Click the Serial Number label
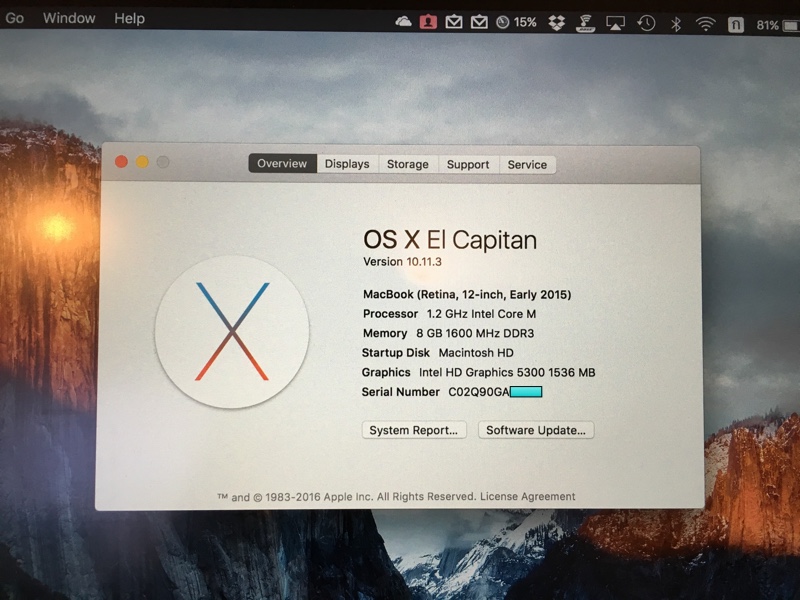The height and width of the screenshot is (600, 800). tap(401, 392)
